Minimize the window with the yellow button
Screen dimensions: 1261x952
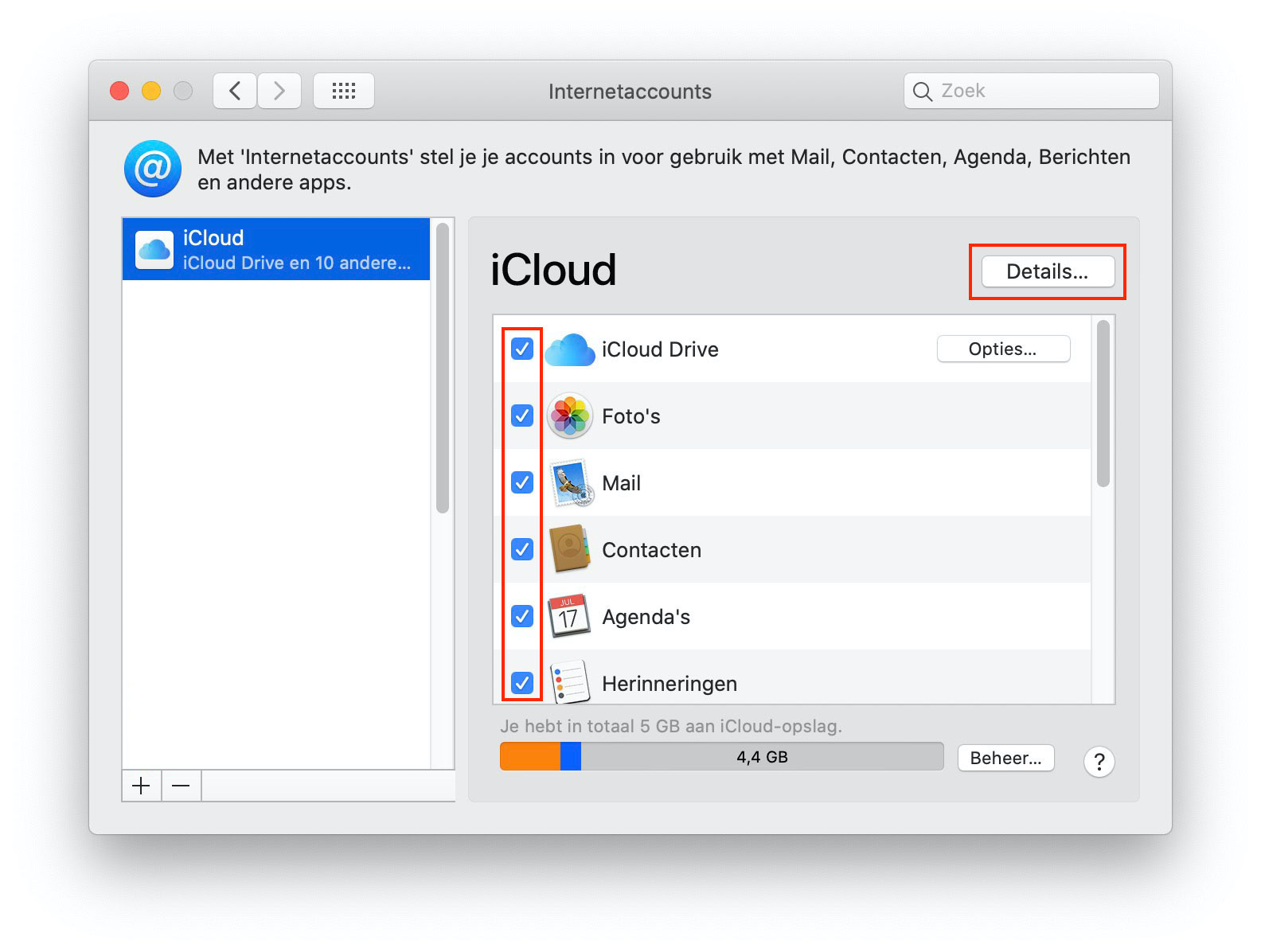click(151, 91)
